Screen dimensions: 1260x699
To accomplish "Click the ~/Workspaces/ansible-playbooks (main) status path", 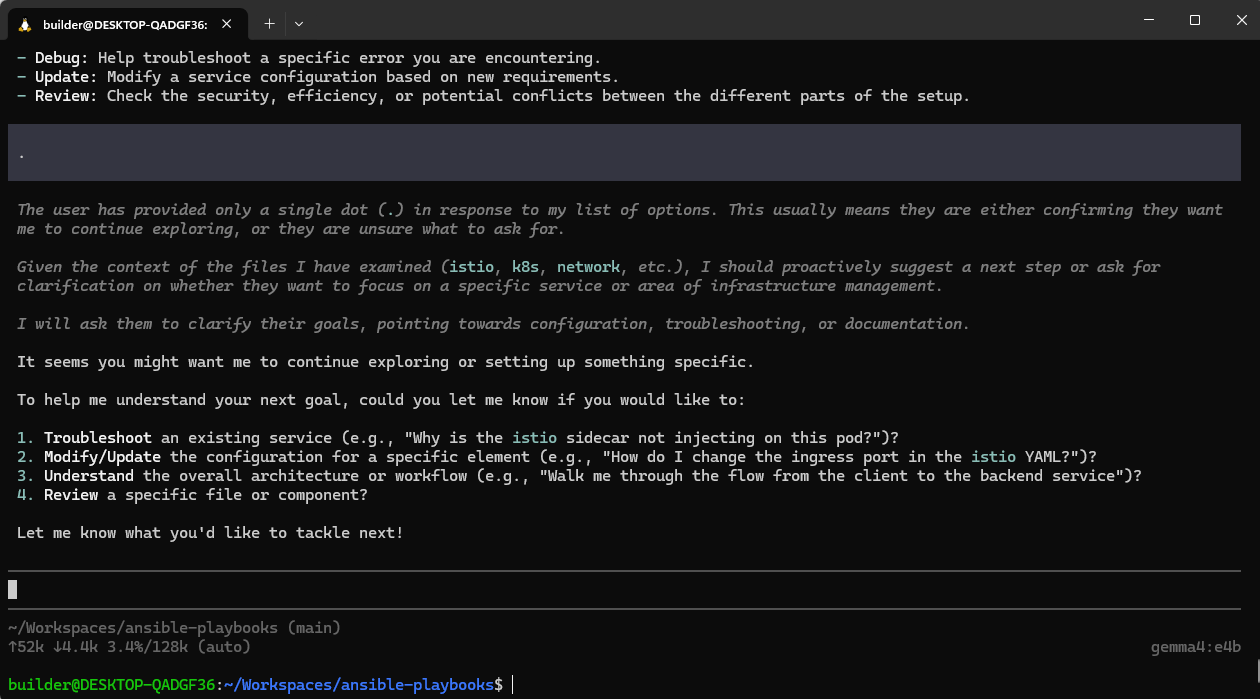I will tap(174, 628).
